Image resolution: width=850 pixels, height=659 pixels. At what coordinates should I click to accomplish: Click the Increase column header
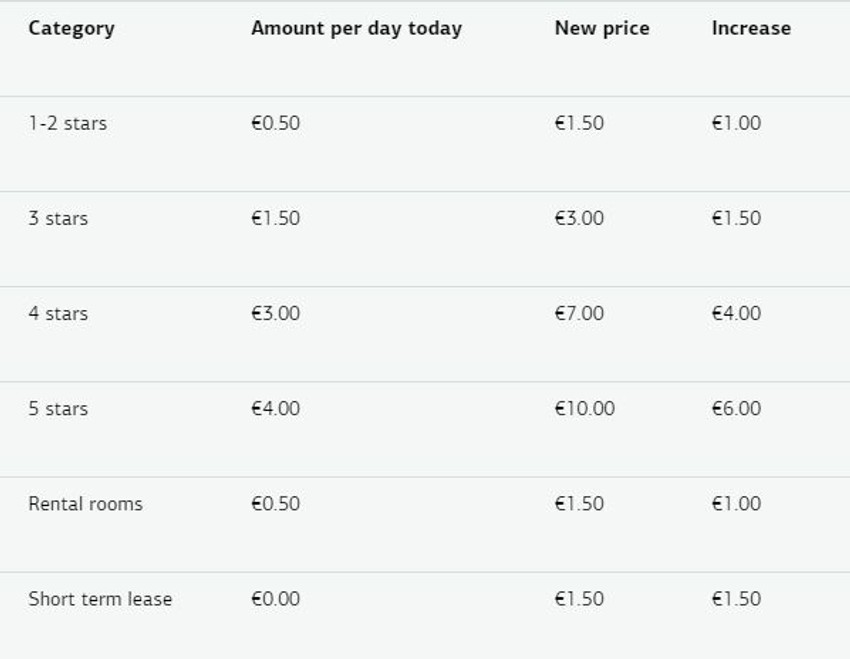[750, 28]
